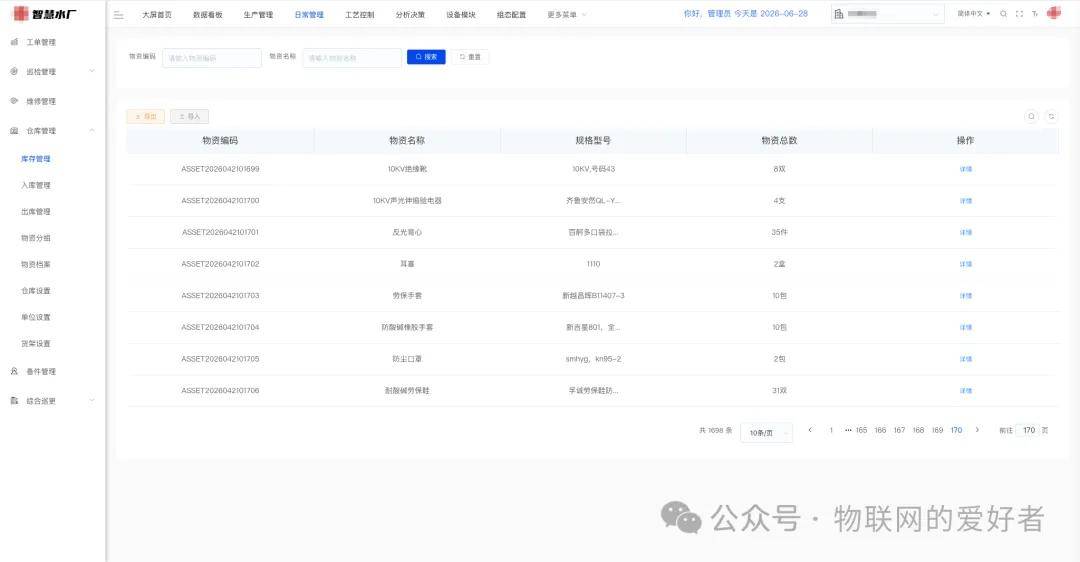
Task: Click the 导入 button
Action: point(189,116)
